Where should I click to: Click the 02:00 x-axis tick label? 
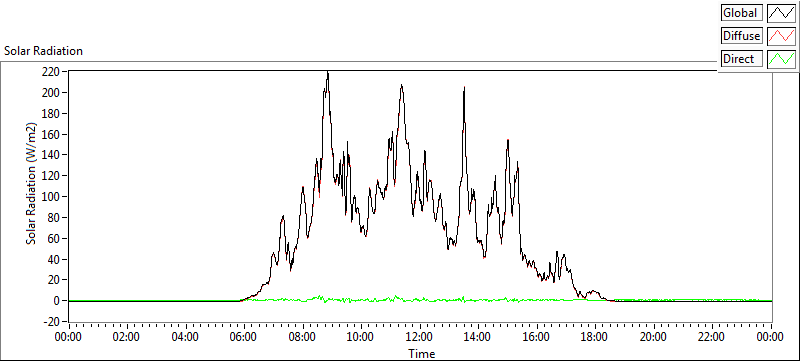pos(127,337)
